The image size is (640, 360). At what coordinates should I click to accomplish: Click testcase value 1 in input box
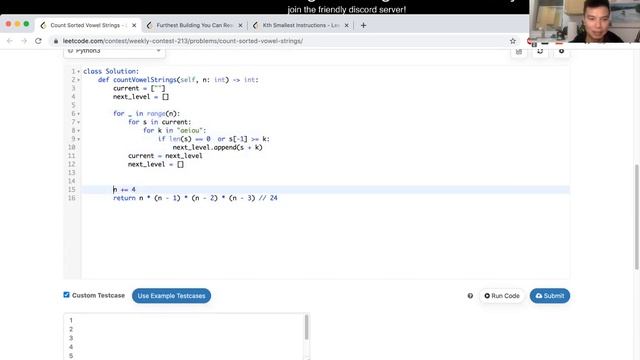pos(71,320)
